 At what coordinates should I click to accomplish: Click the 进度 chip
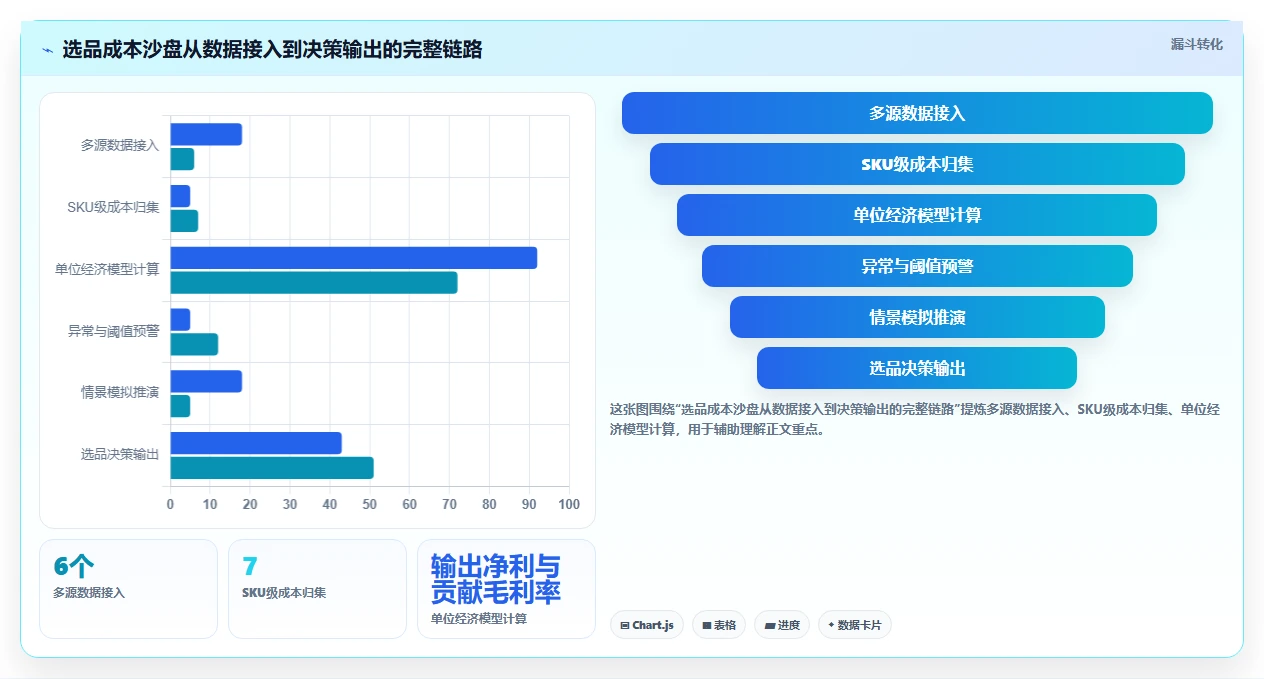pyautogui.click(x=782, y=625)
